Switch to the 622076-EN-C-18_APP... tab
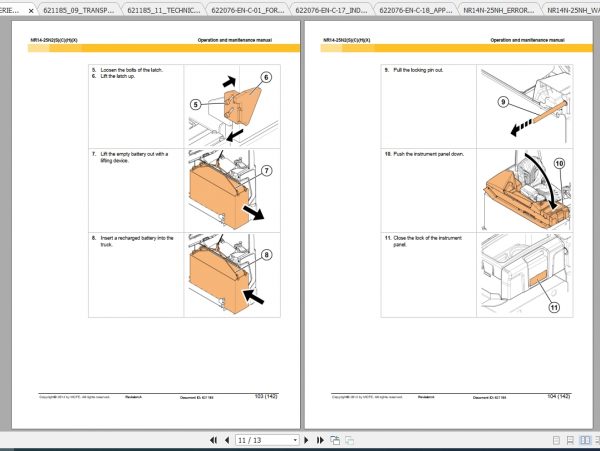The height and width of the screenshot is (451, 600). pyautogui.click(x=416, y=10)
